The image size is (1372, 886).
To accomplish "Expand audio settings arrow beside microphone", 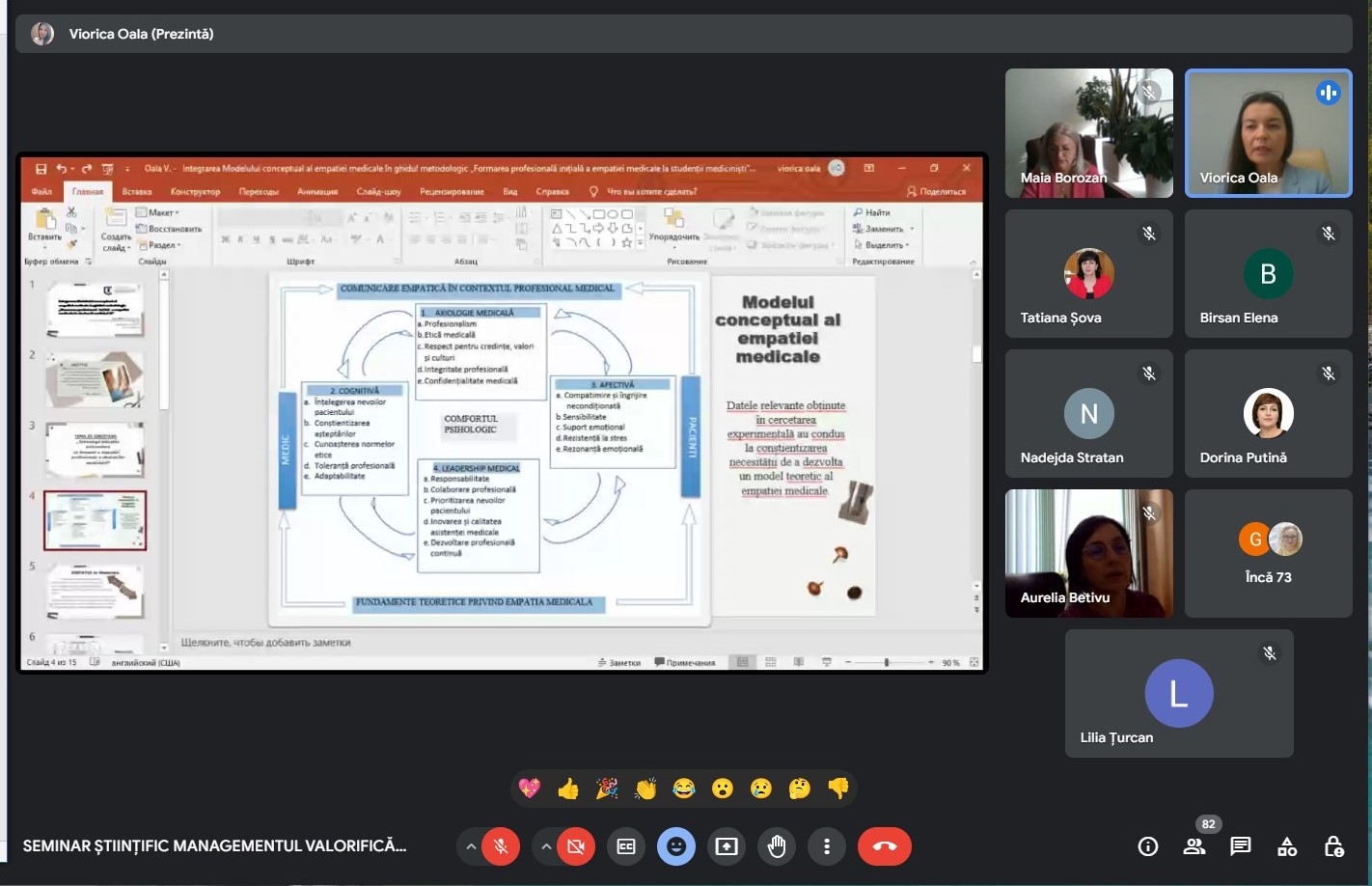I will click(471, 846).
